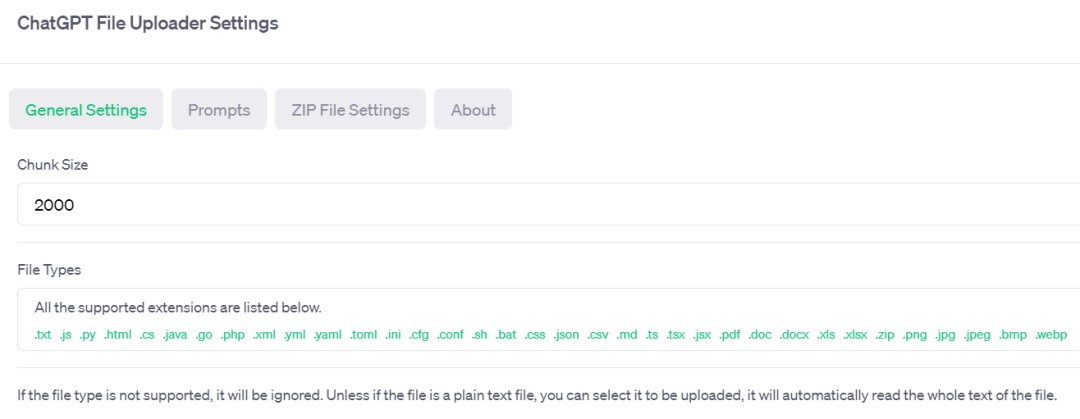Click the .webp file extension
Image resolution: width=1080 pixels, height=419 pixels.
click(x=1051, y=335)
